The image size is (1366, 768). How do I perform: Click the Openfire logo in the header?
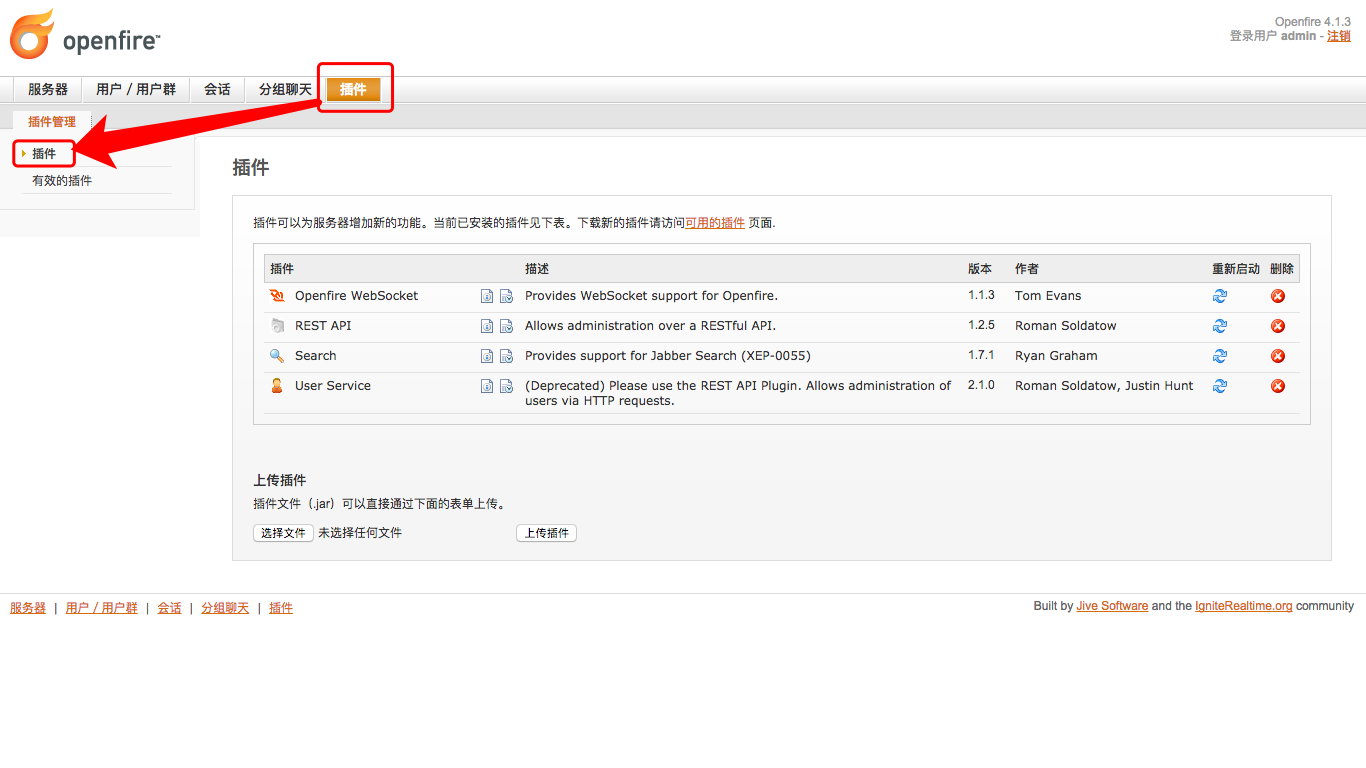[x=85, y=35]
